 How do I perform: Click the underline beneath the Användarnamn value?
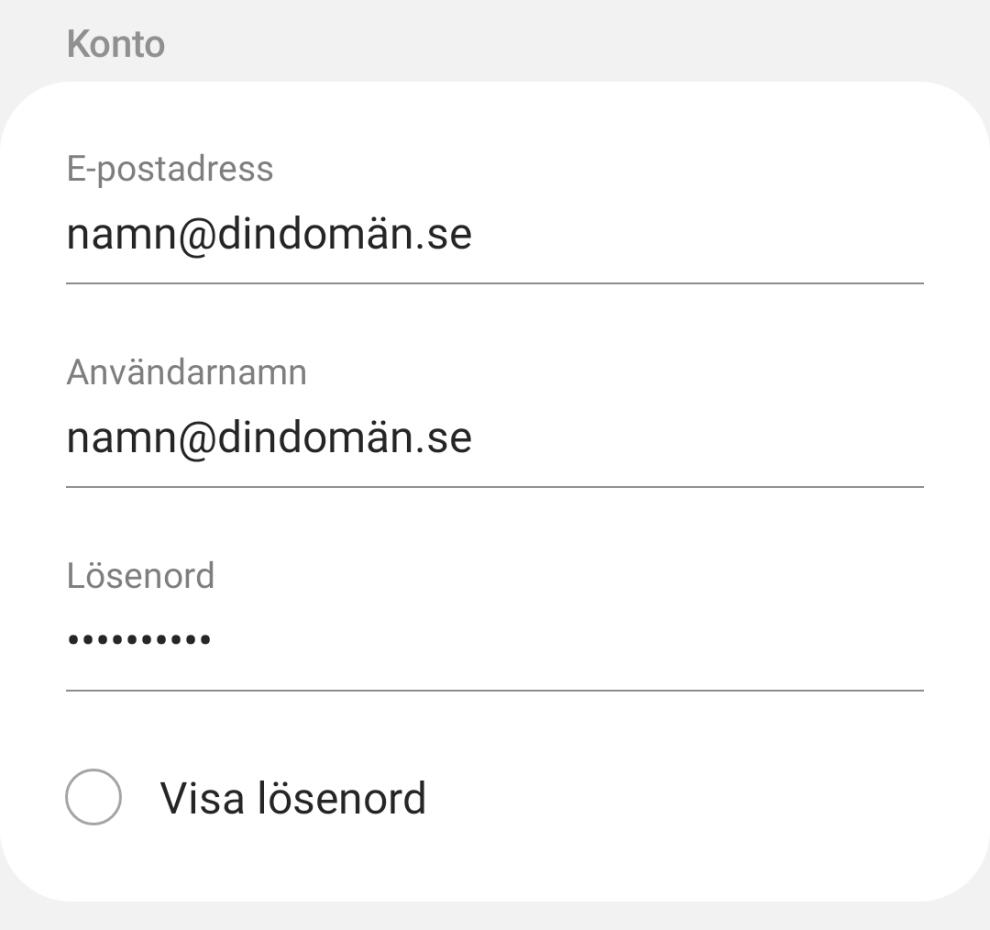tap(495, 487)
